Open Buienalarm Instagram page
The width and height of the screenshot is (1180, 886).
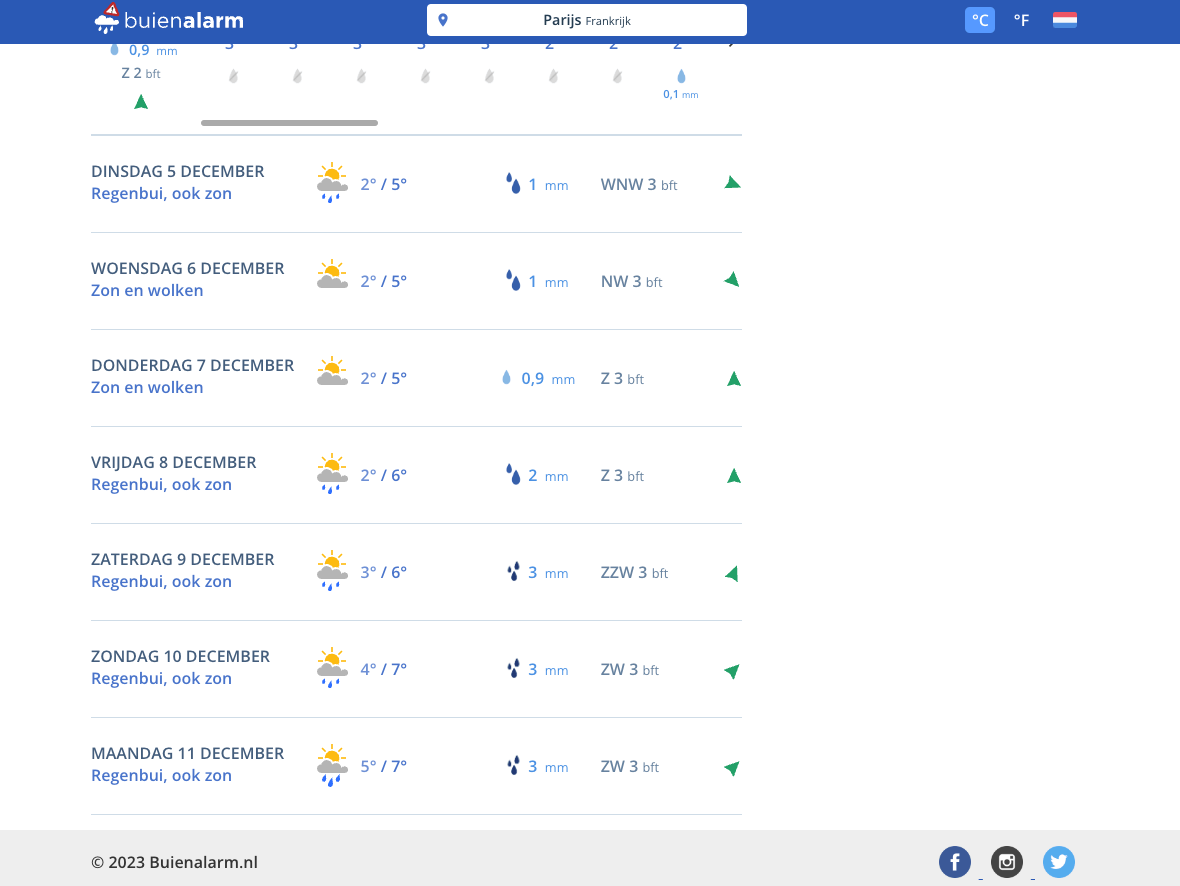click(x=1006, y=862)
